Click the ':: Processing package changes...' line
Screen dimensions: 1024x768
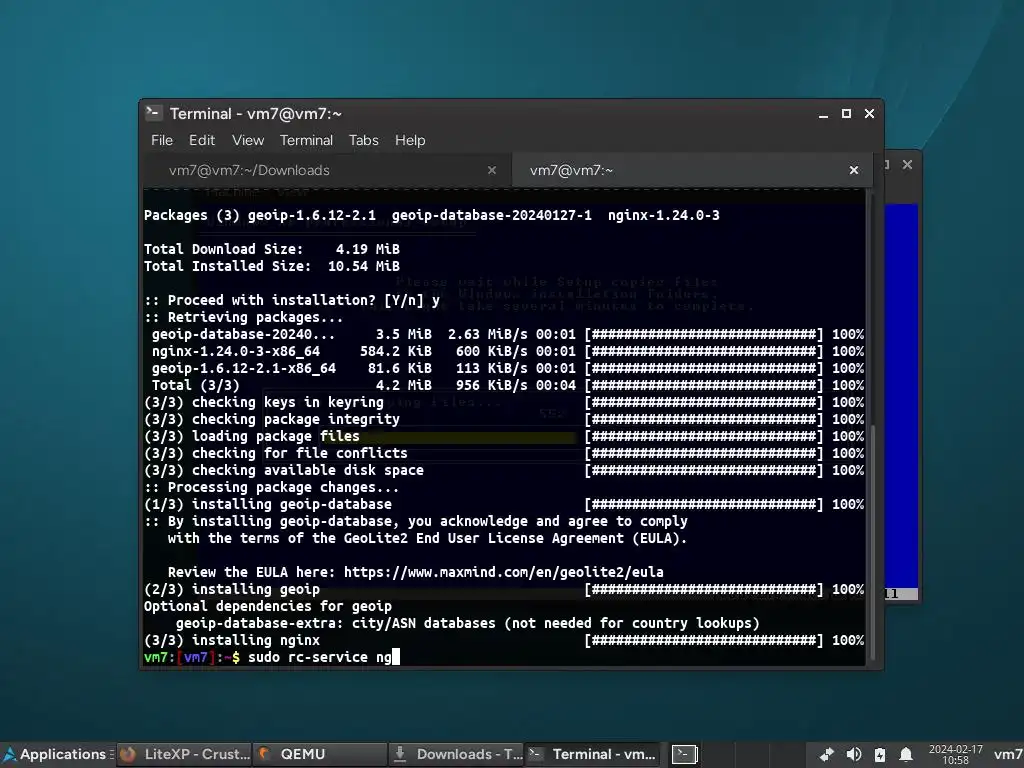coord(271,487)
